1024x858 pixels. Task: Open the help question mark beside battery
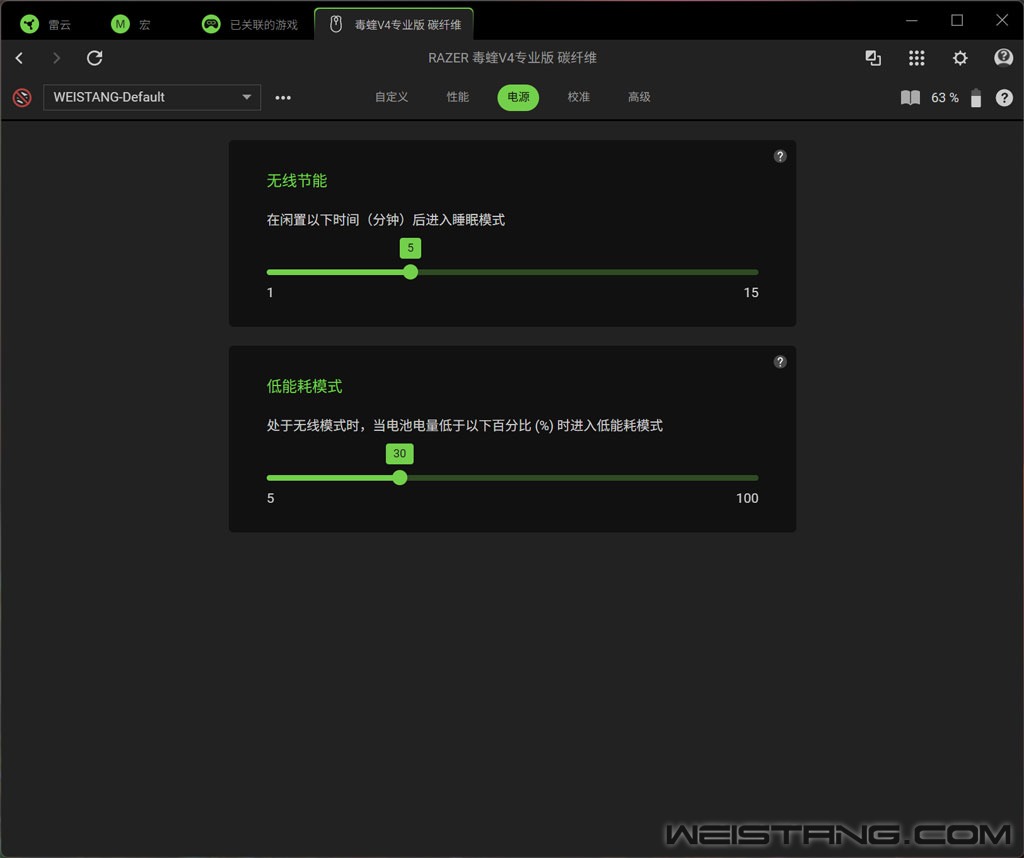[1004, 98]
